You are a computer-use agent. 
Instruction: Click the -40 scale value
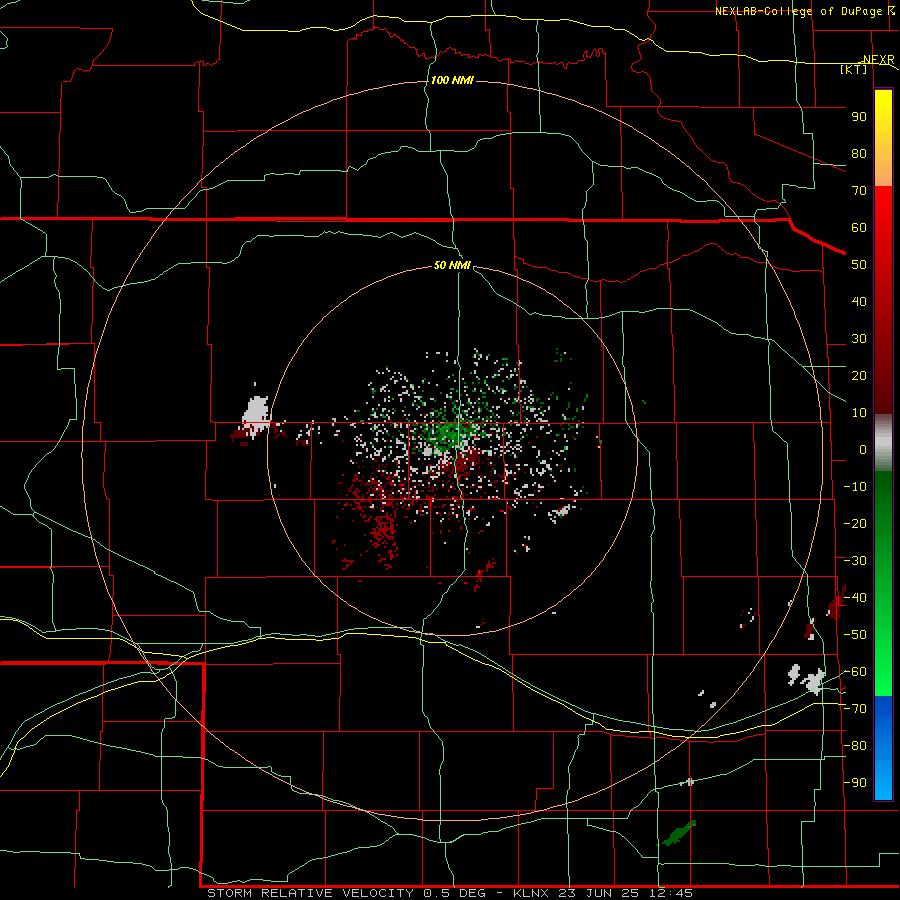(855, 598)
